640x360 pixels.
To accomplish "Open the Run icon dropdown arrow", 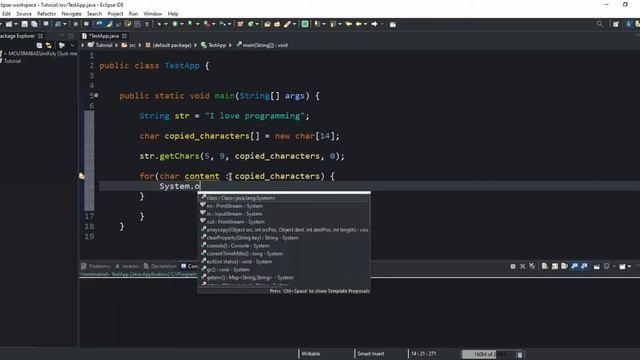I will tap(182, 24).
